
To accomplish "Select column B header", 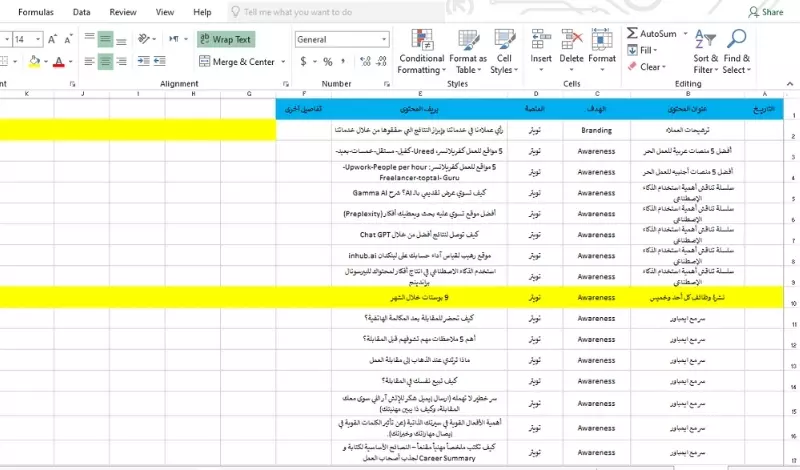I will click(x=688, y=94).
